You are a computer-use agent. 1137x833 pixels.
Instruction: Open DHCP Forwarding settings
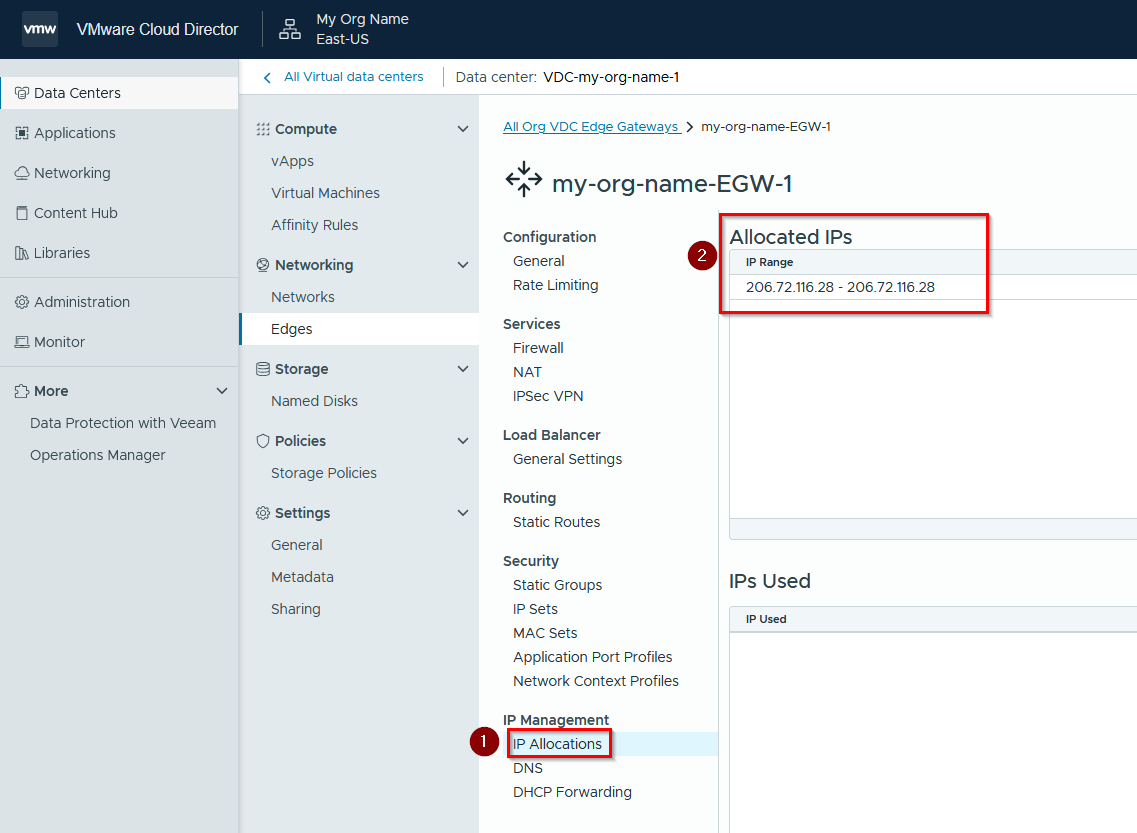click(572, 792)
